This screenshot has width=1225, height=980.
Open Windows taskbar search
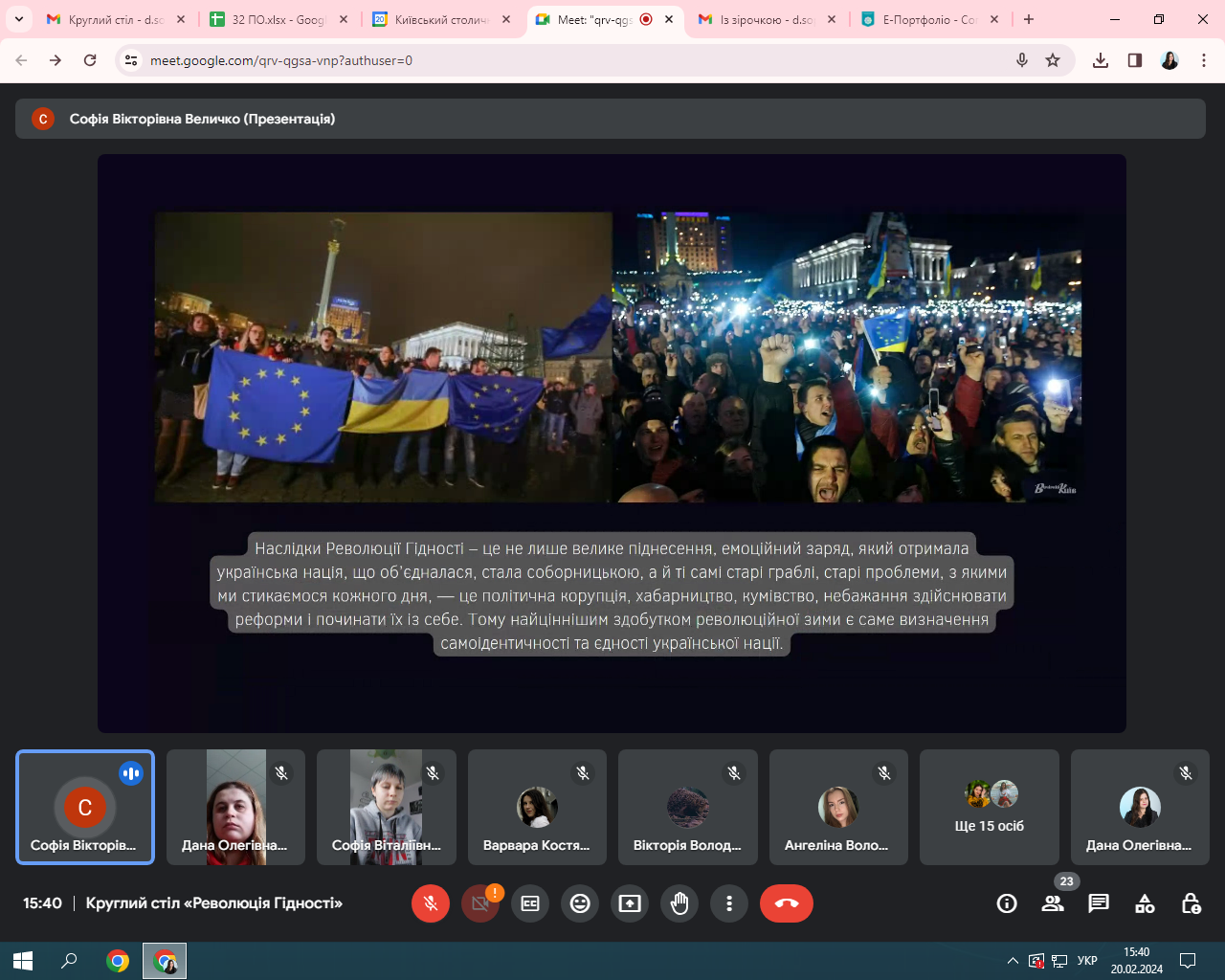pyautogui.click(x=69, y=961)
